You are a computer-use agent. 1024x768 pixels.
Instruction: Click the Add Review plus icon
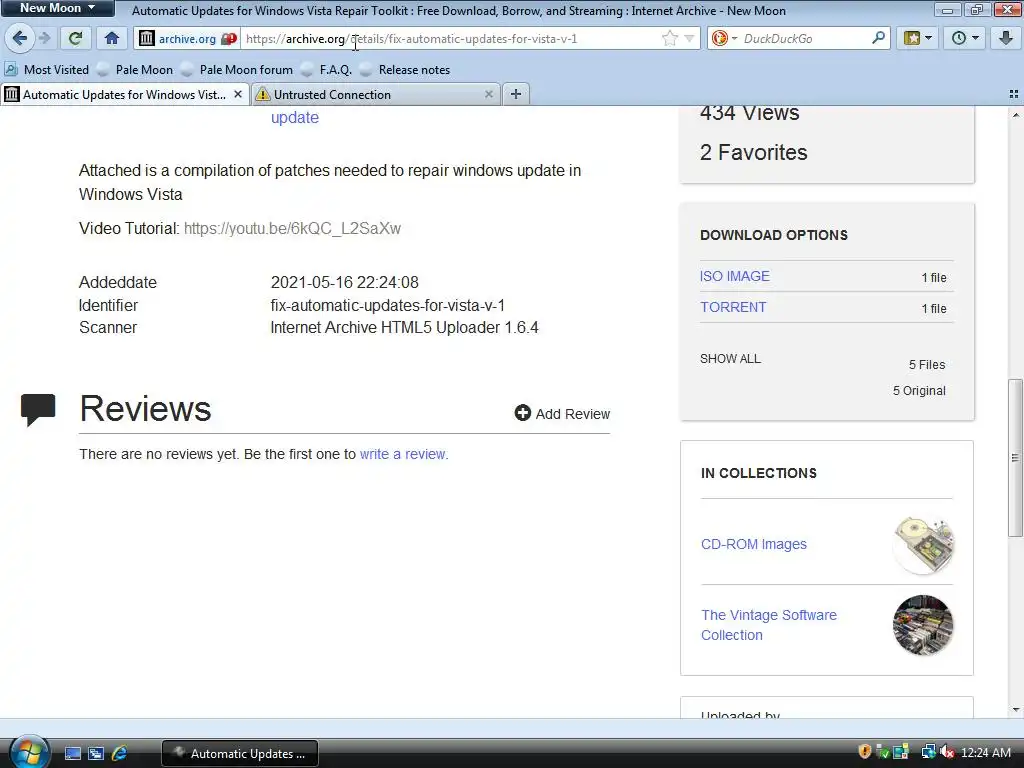tap(522, 413)
